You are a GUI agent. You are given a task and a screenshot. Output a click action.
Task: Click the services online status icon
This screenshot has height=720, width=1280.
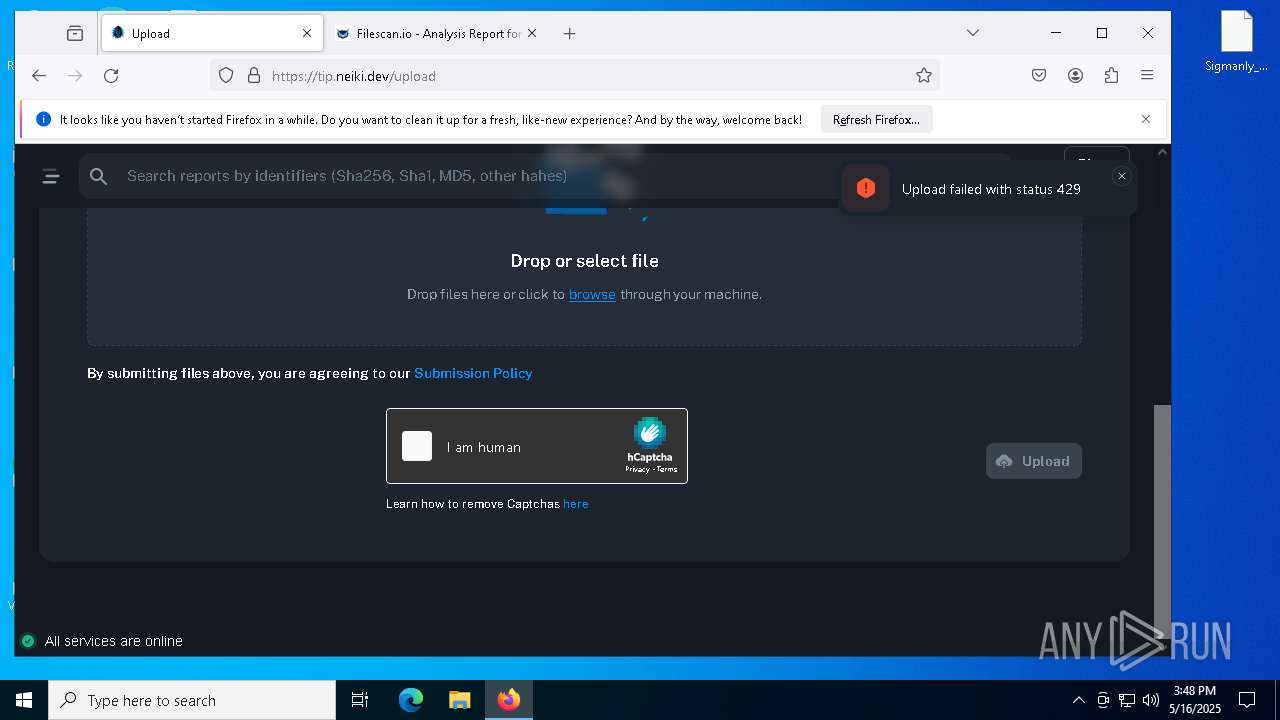(28, 641)
